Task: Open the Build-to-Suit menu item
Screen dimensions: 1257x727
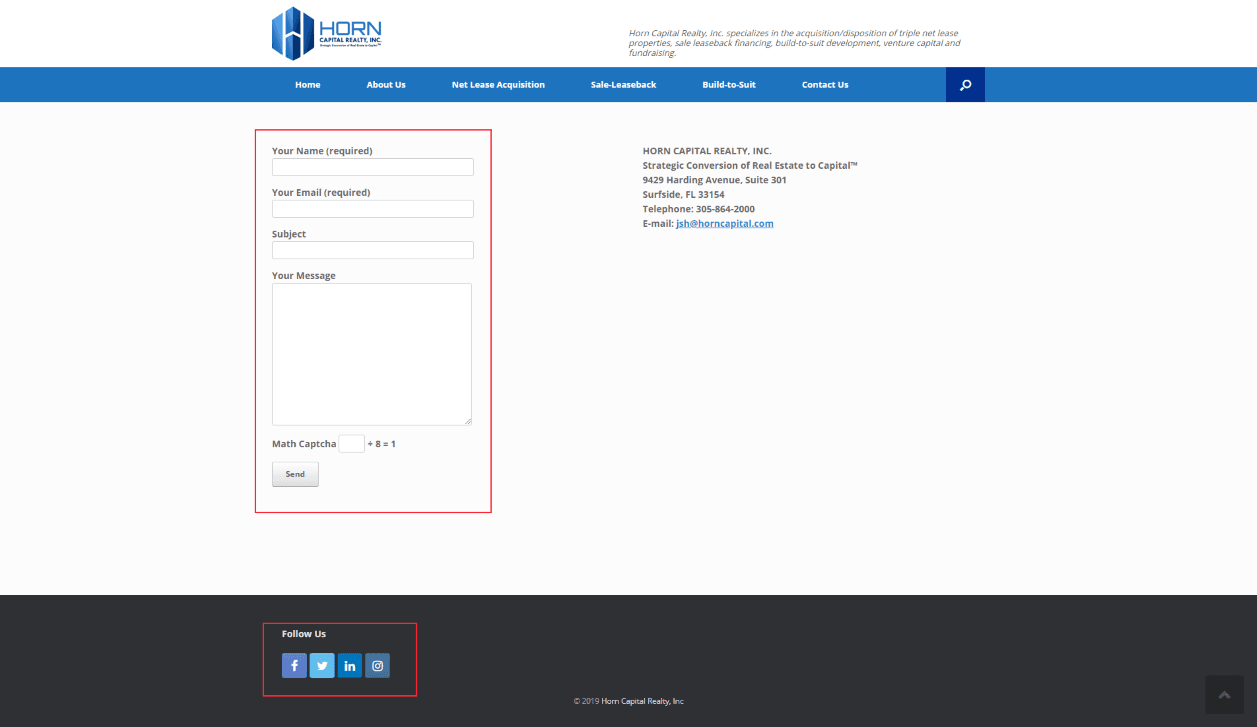Action: click(729, 85)
